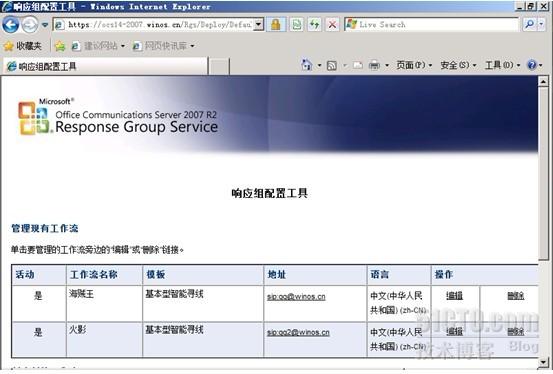This screenshot has height=374, width=553.
Task: Click the RSS feeds icon
Action: click(332, 66)
